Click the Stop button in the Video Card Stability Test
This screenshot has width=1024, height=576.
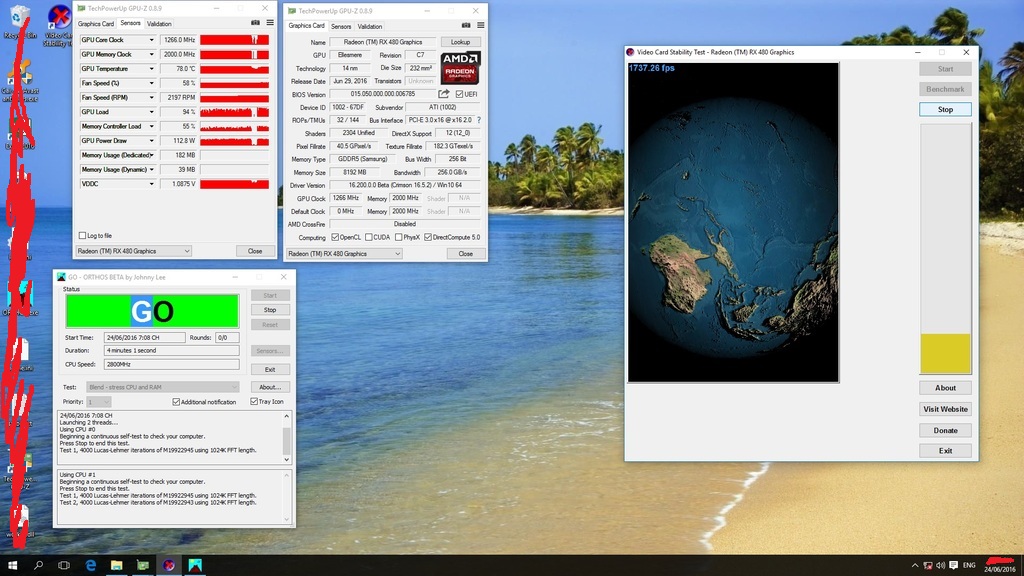pos(945,109)
